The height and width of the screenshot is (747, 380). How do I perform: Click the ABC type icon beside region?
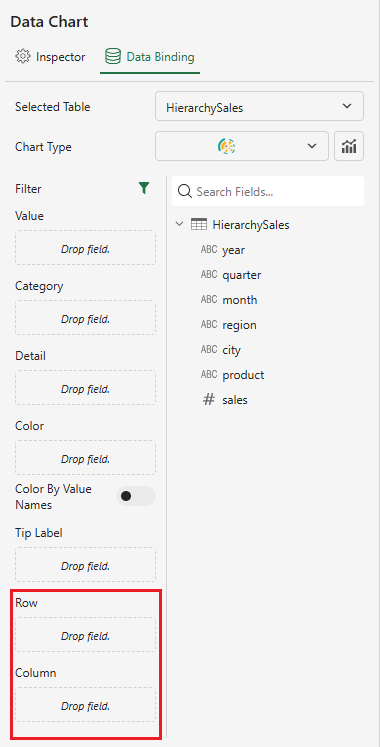[x=209, y=324]
